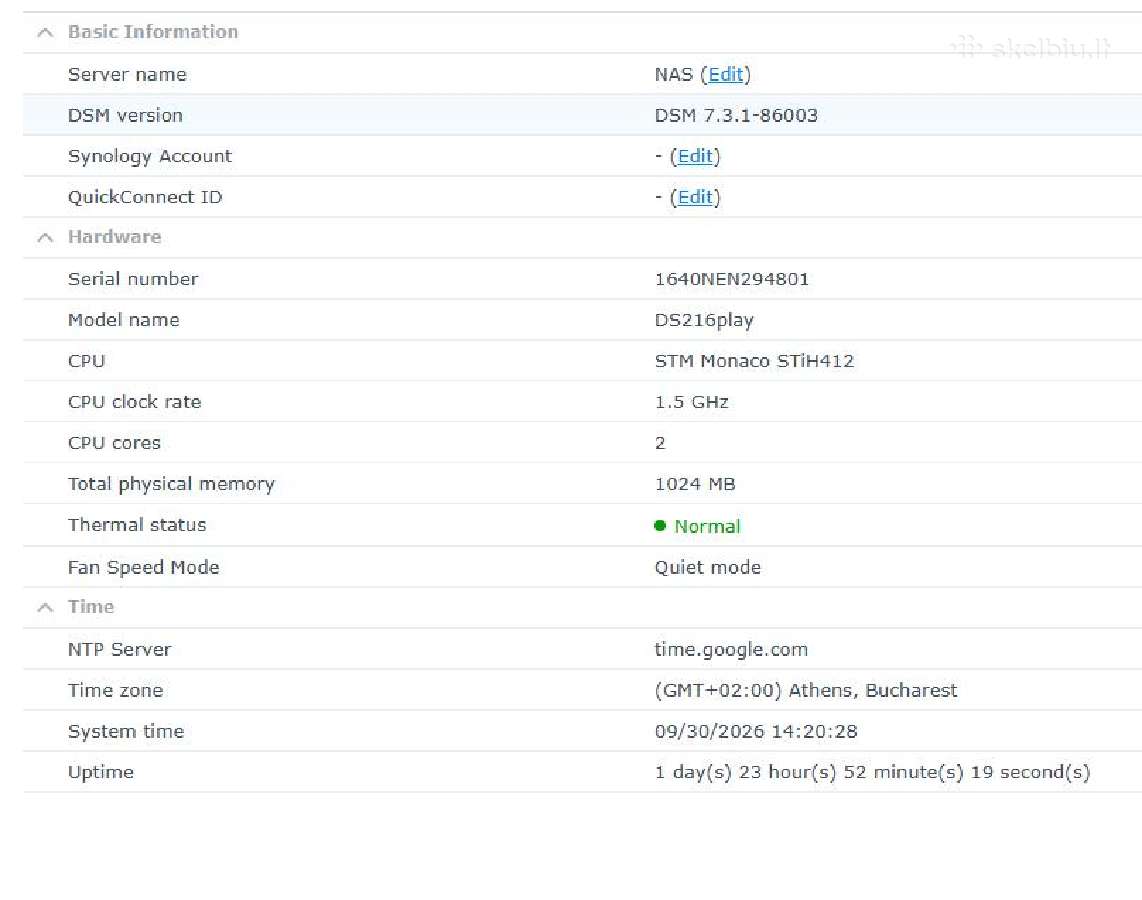Image resolution: width=1142 pixels, height=900 pixels.
Task: Select the Model name label
Action: tap(123, 320)
